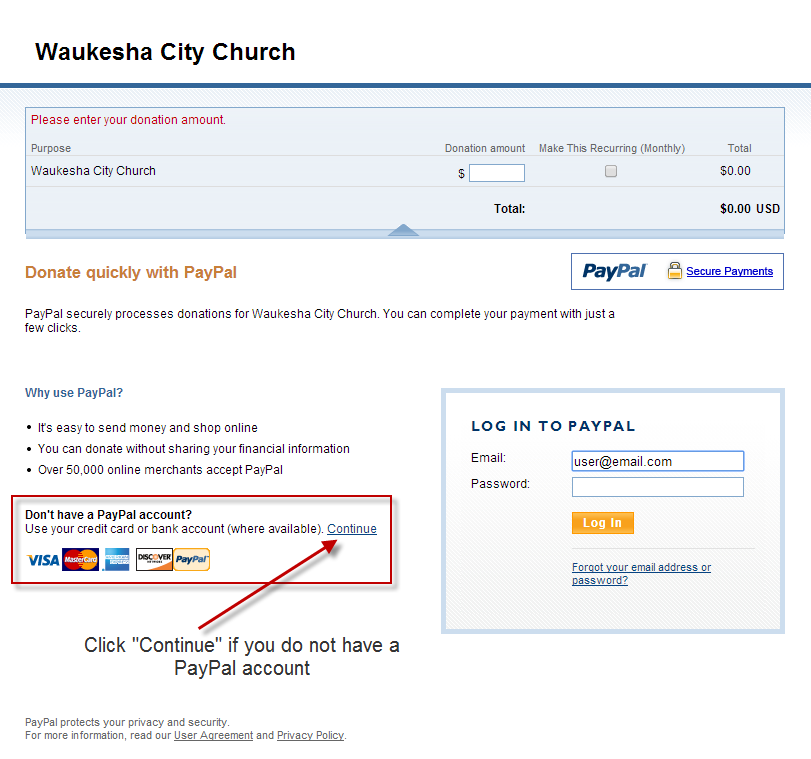Image resolution: width=811 pixels, height=759 pixels.
Task: Click Continue to pay without PayPal account
Action: (x=352, y=529)
